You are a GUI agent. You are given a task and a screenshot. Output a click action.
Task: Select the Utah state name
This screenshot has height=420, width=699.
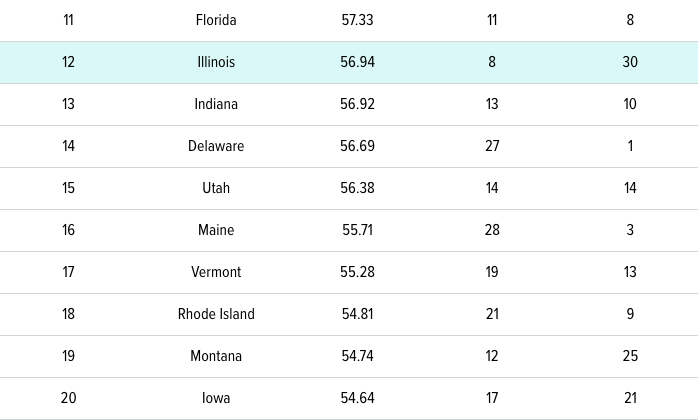tap(216, 188)
